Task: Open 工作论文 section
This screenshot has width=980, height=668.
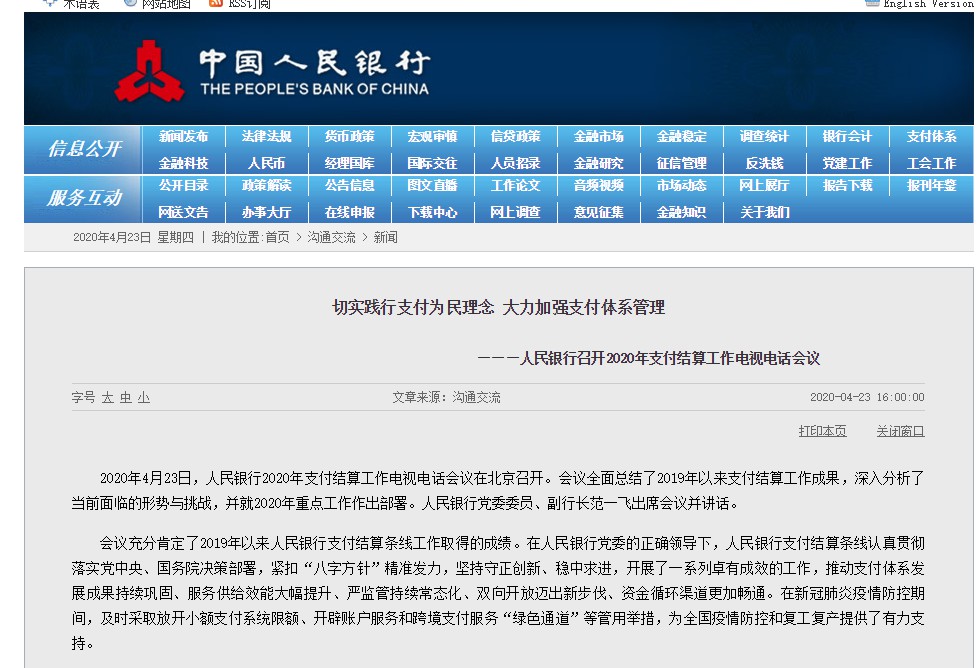Action: click(516, 186)
